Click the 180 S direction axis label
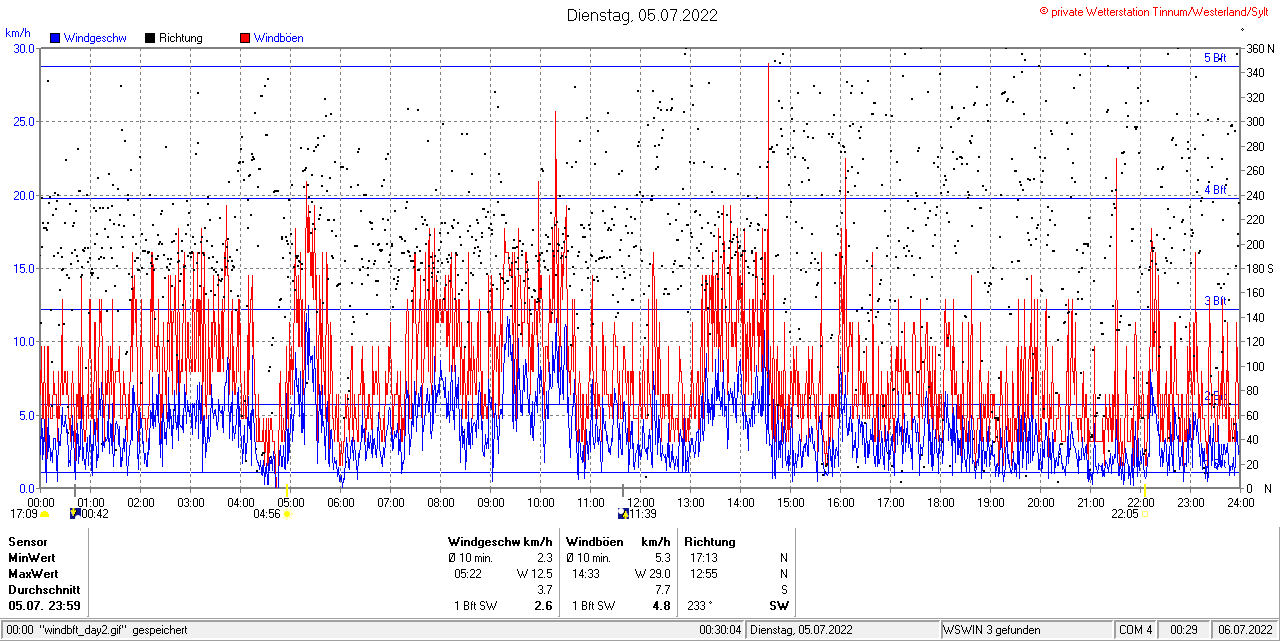This screenshot has height=641, width=1280. [x=1260, y=269]
